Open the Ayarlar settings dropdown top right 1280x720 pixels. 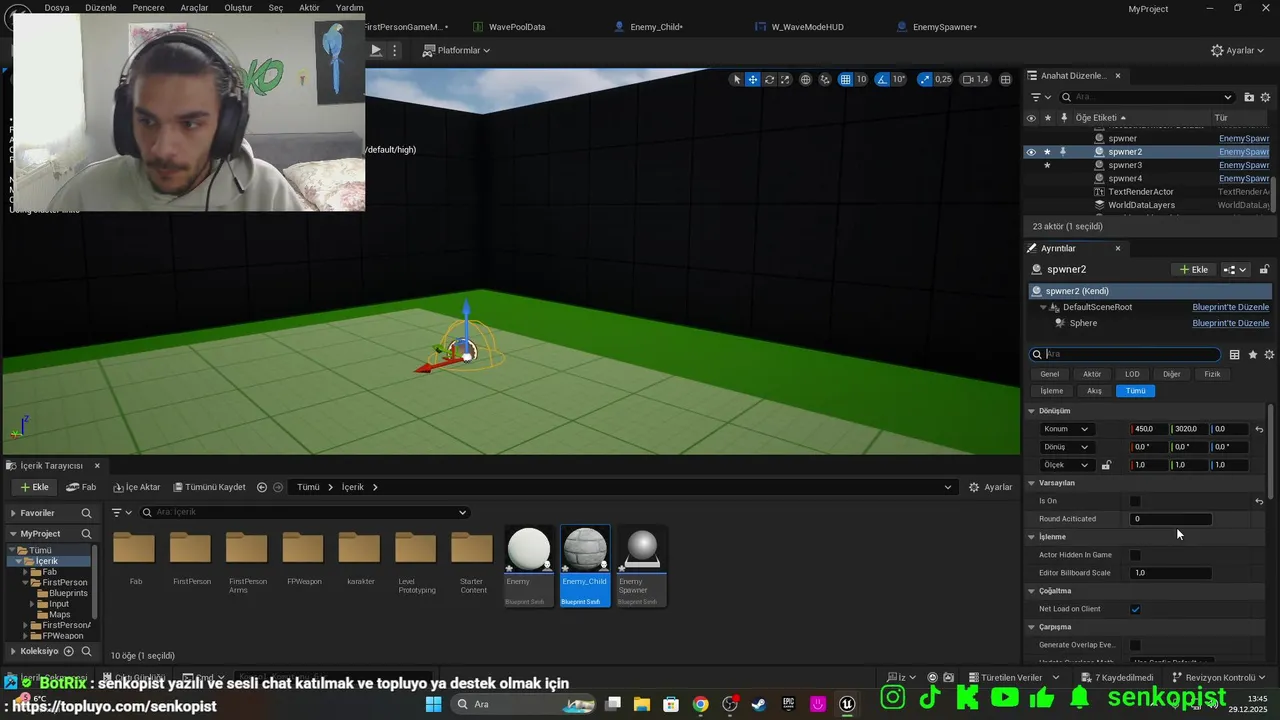pos(1237,50)
